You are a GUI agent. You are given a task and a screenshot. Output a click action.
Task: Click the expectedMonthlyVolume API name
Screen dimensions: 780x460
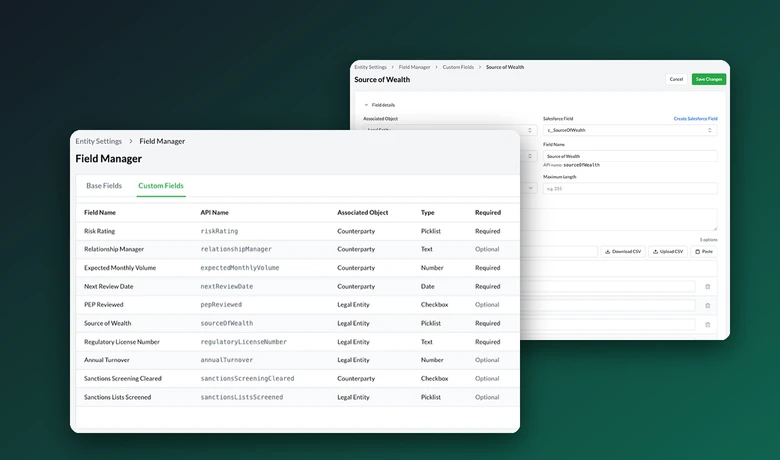[240, 268]
